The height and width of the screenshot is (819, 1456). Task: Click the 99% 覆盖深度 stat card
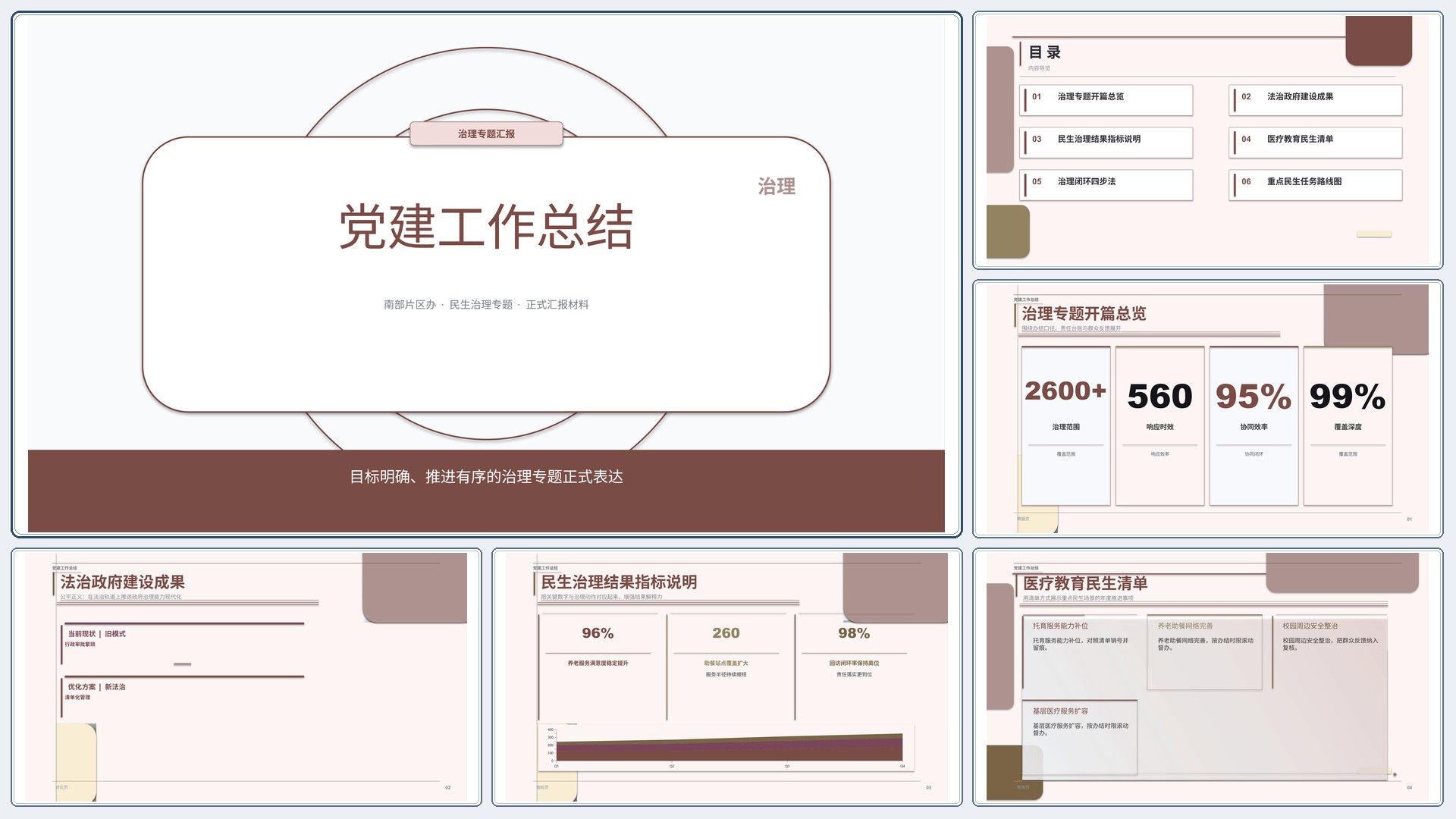(1348, 426)
